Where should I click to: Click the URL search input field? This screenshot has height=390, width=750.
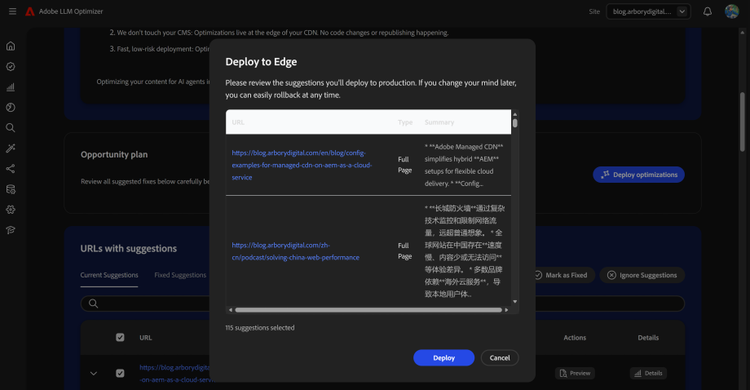click(383, 303)
